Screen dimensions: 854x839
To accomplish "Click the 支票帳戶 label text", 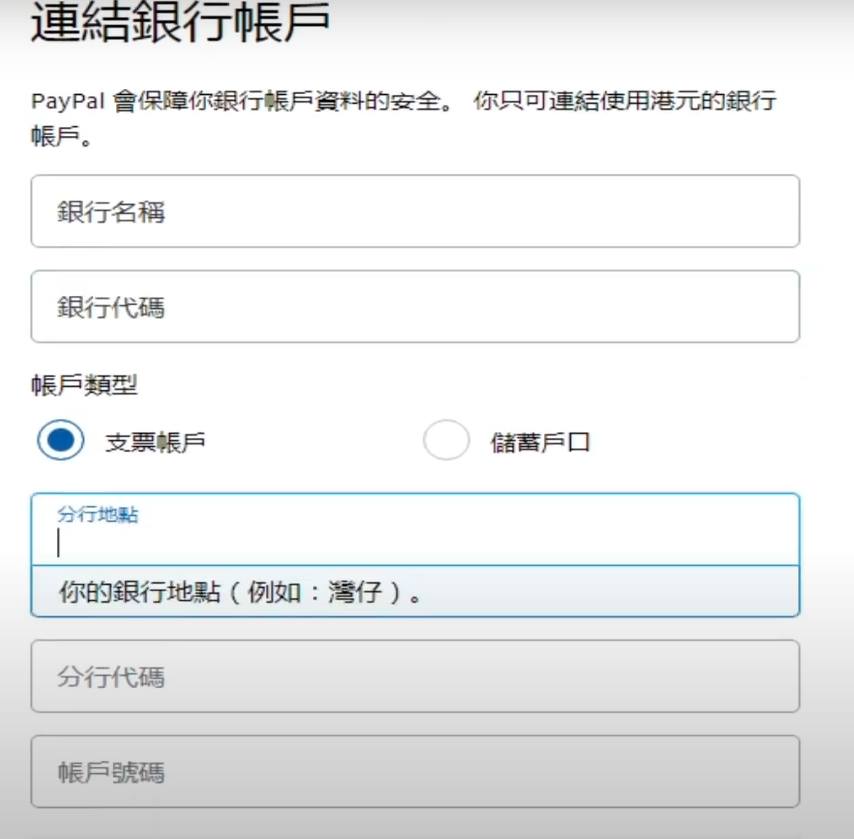I will pyautogui.click(x=155, y=442).
